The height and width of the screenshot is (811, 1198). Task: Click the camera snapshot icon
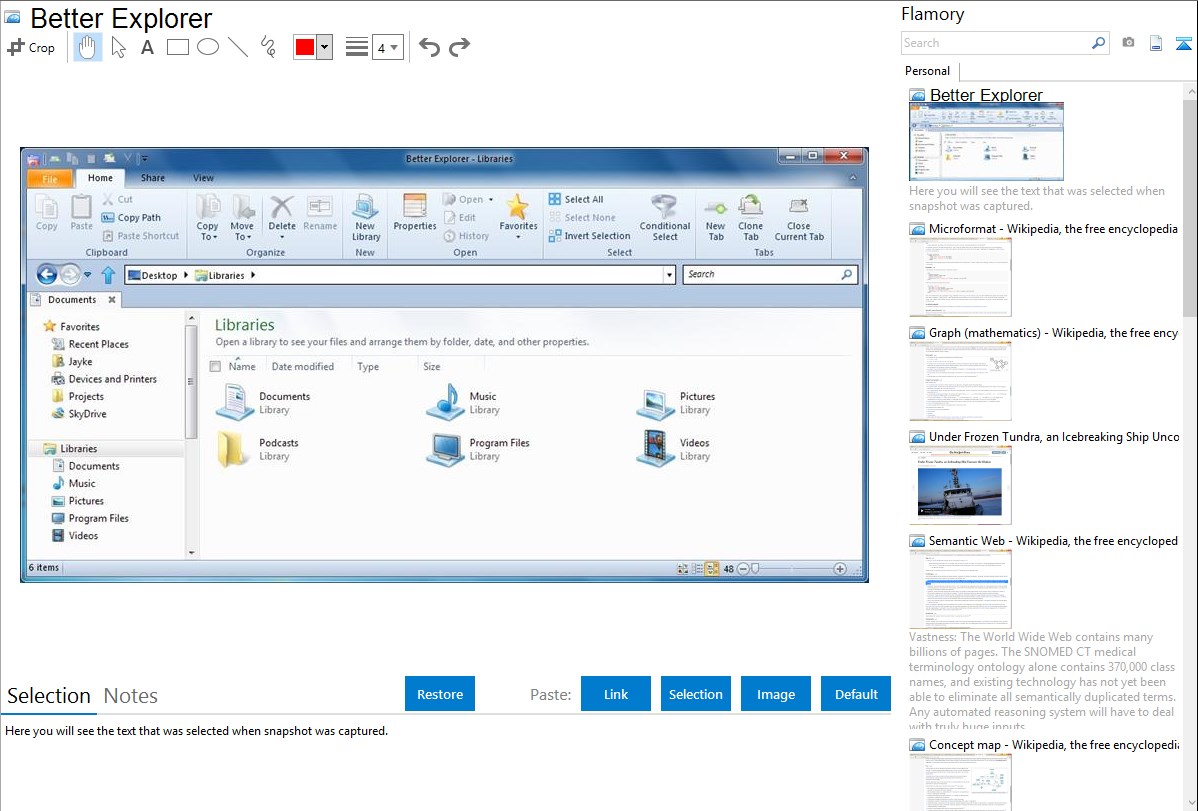click(x=1128, y=43)
